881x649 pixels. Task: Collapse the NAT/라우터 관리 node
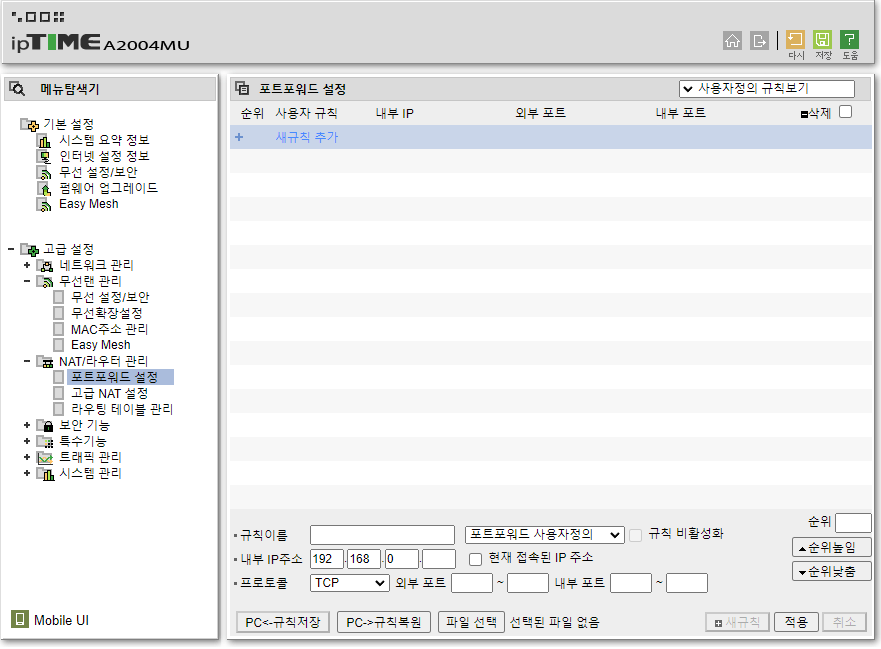click(x=26, y=361)
